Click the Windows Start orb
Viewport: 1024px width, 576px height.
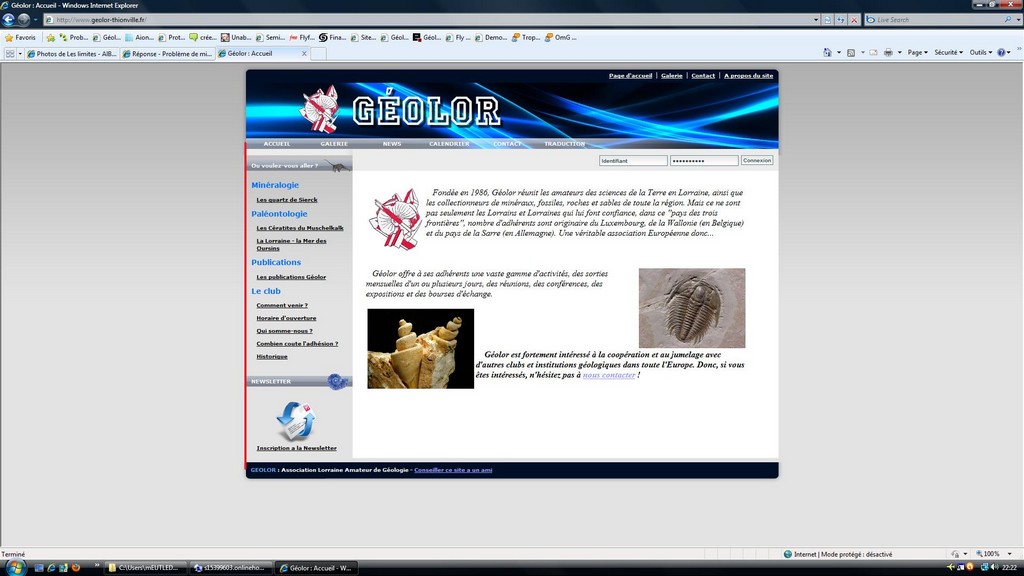(x=14, y=567)
